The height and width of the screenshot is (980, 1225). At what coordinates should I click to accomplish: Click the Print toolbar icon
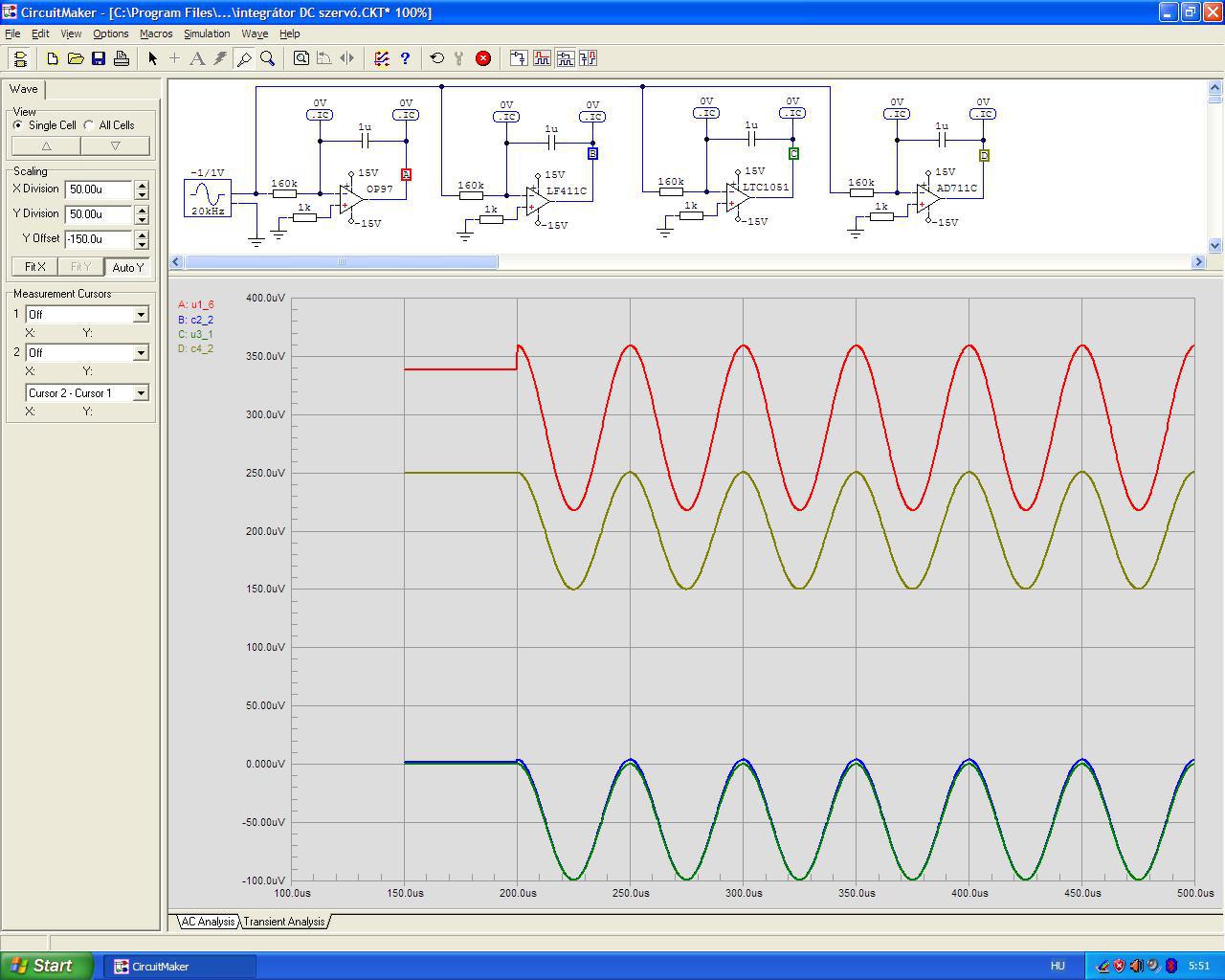[x=122, y=58]
